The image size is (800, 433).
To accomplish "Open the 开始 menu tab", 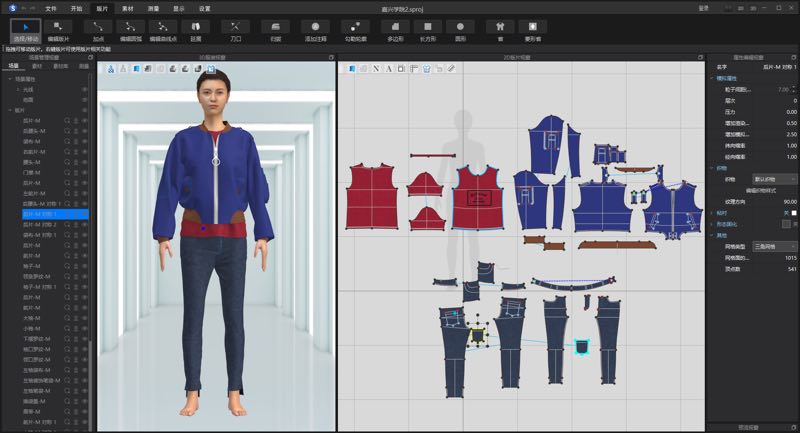I will point(76,9).
